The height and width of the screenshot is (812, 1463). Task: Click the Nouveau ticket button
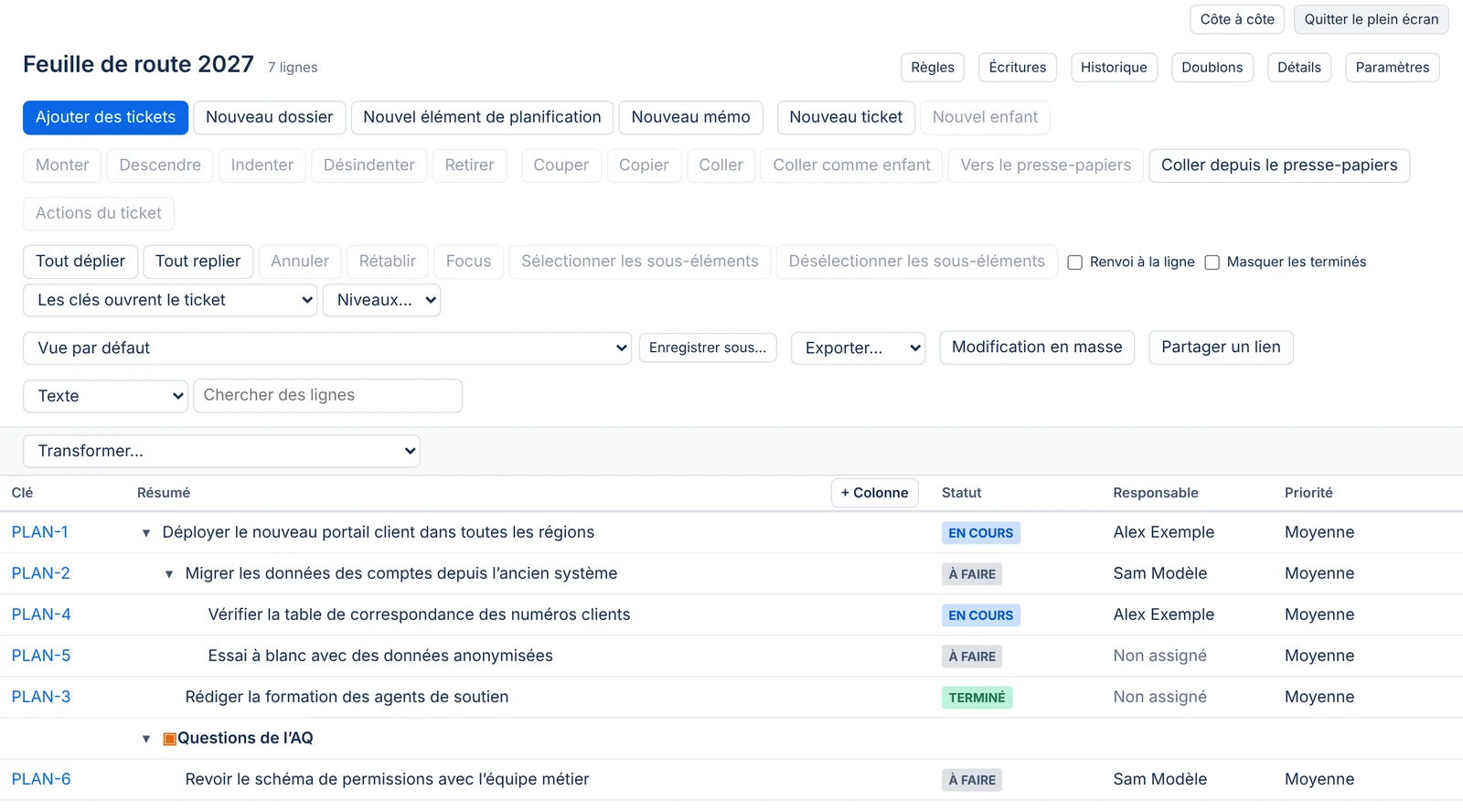[x=846, y=117]
